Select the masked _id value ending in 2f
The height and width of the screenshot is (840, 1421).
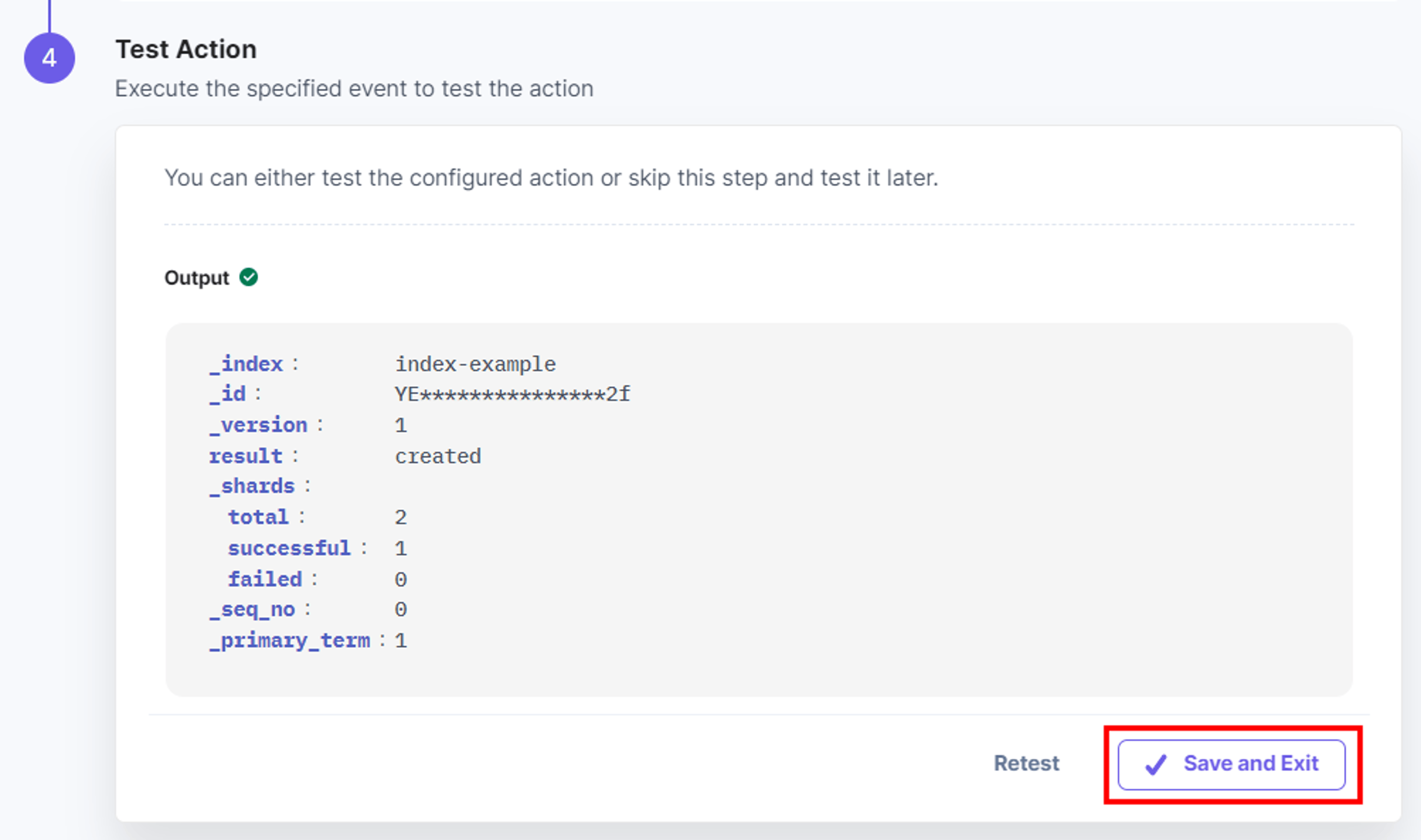pos(512,394)
